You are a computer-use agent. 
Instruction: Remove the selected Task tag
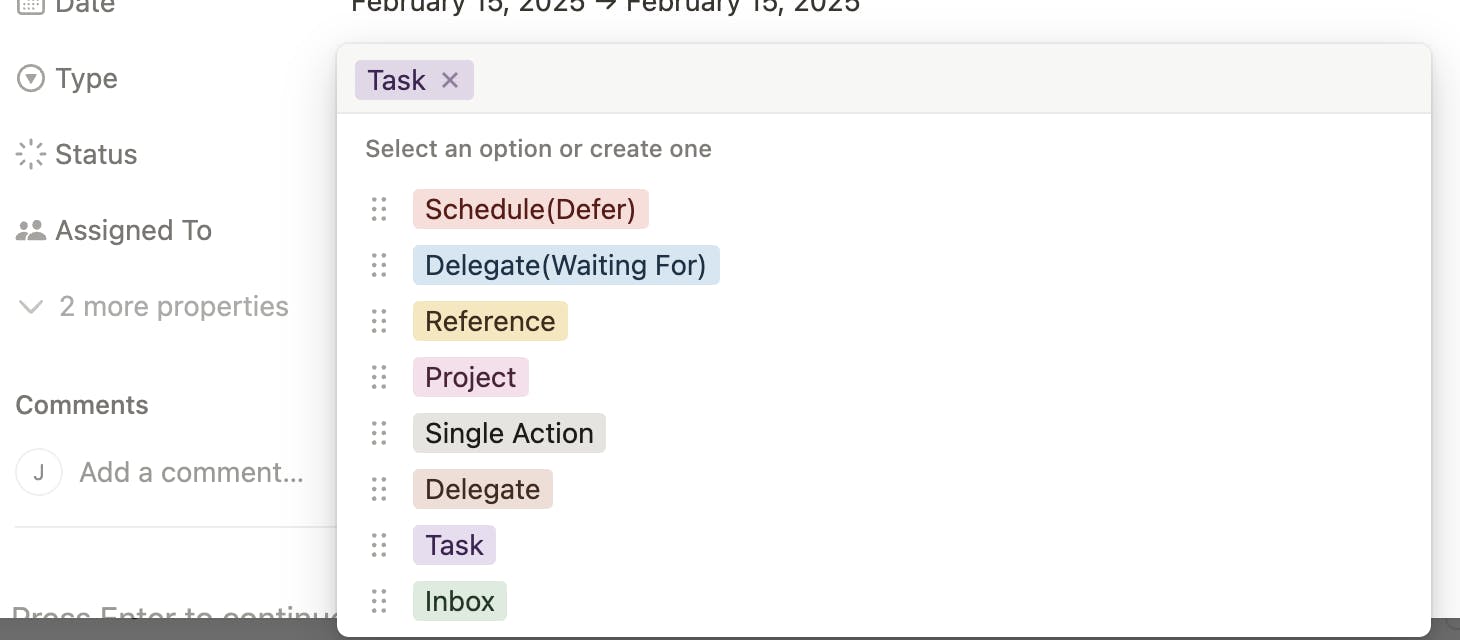tap(450, 80)
